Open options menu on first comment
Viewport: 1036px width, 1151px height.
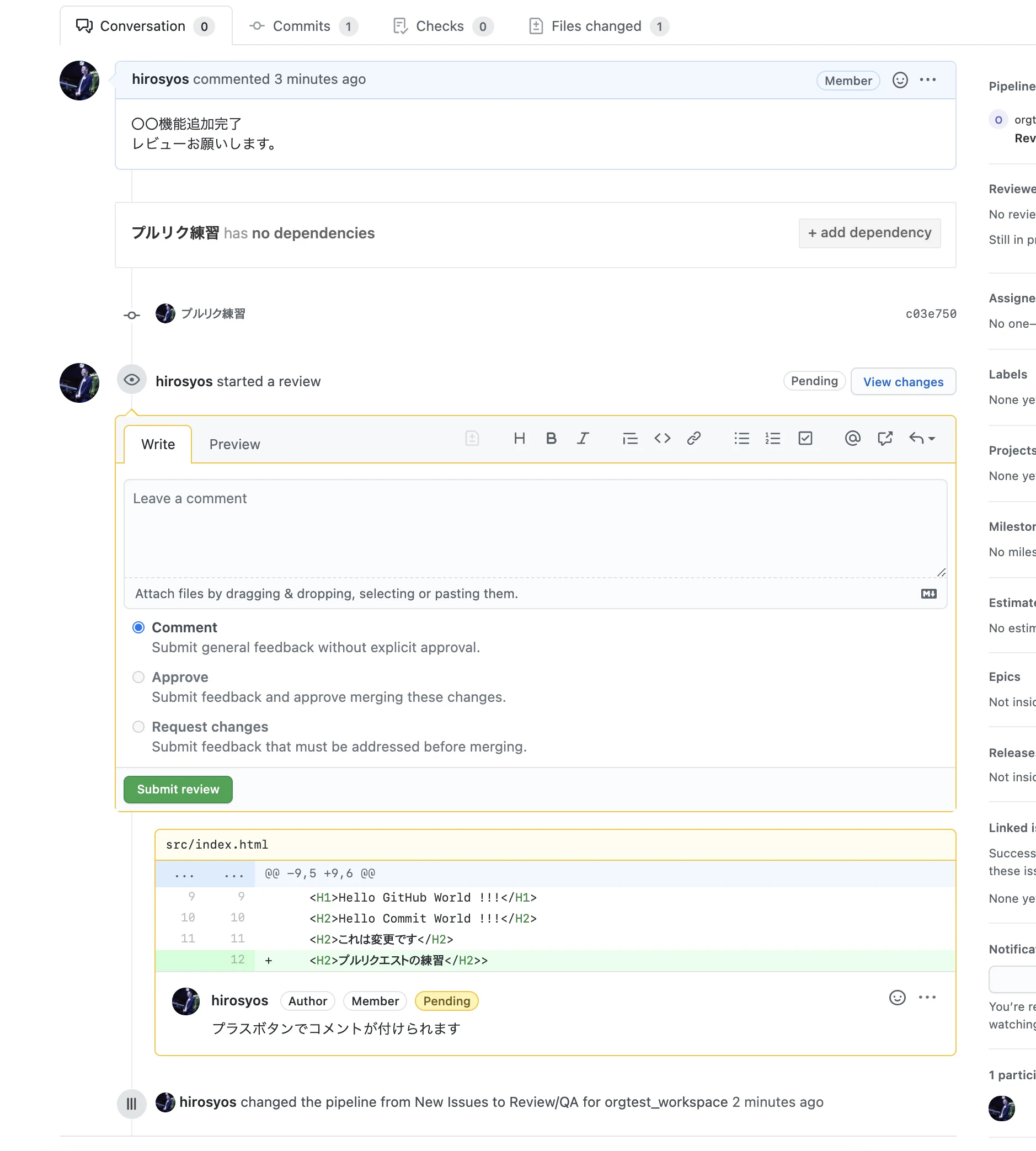(928, 80)
